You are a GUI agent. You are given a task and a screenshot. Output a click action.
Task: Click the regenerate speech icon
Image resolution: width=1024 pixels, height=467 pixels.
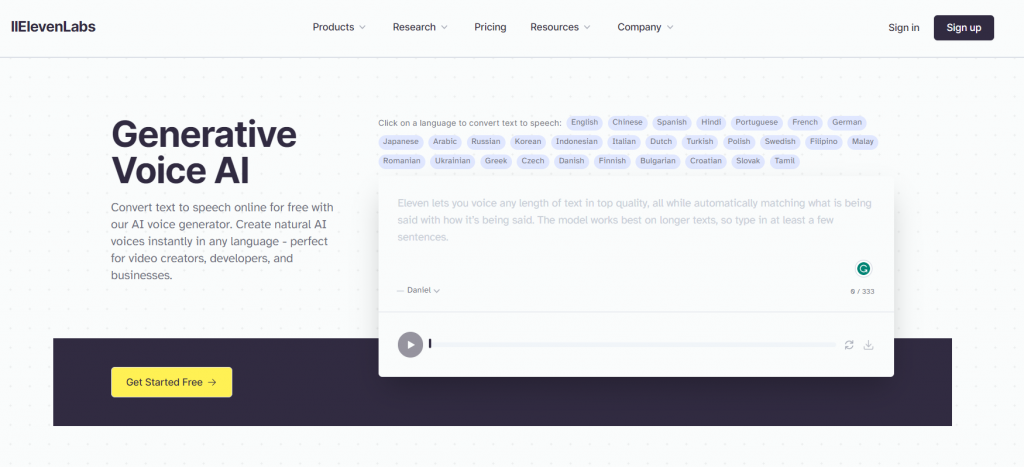point(849,345)
